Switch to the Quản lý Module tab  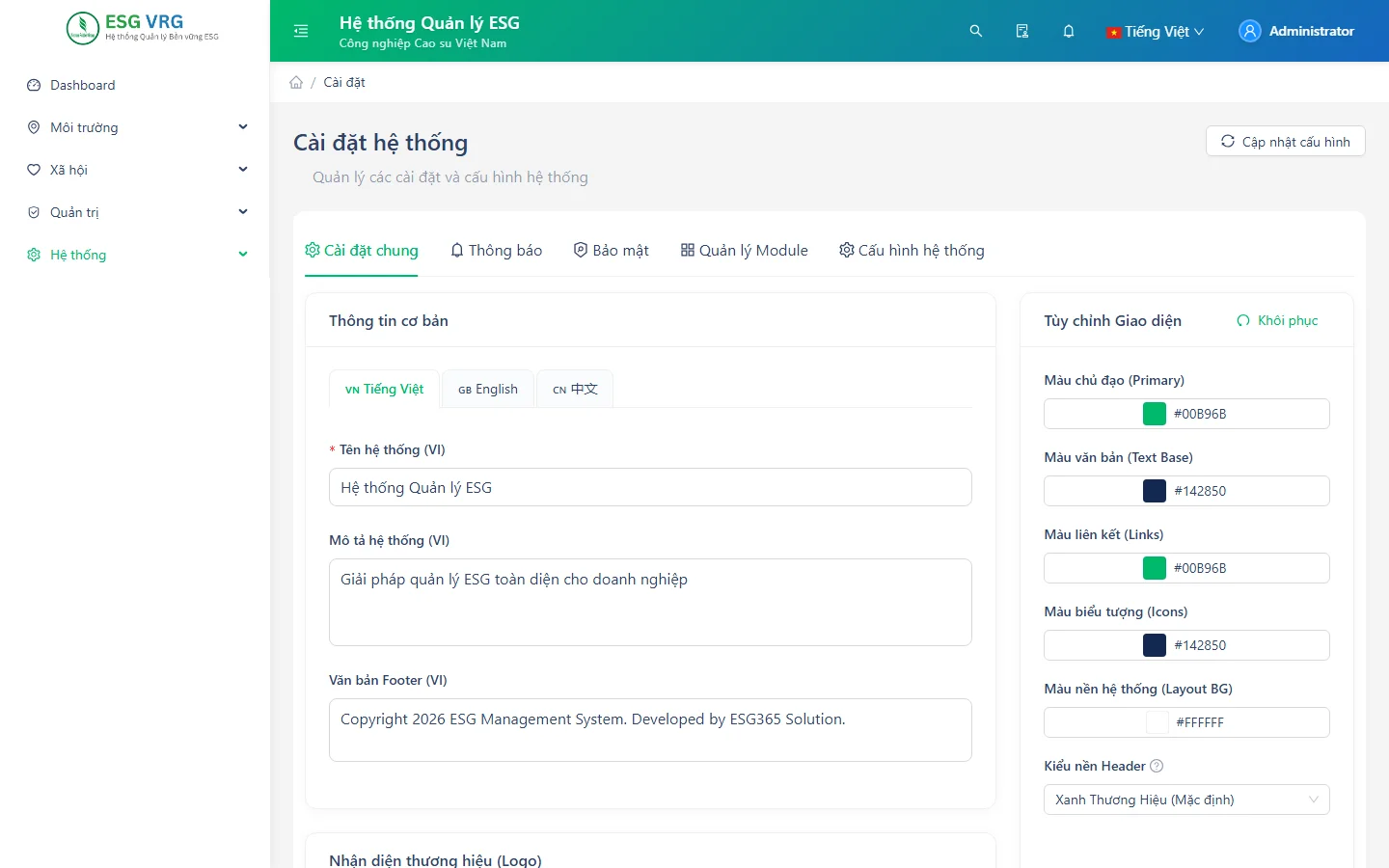coord(744,251)
